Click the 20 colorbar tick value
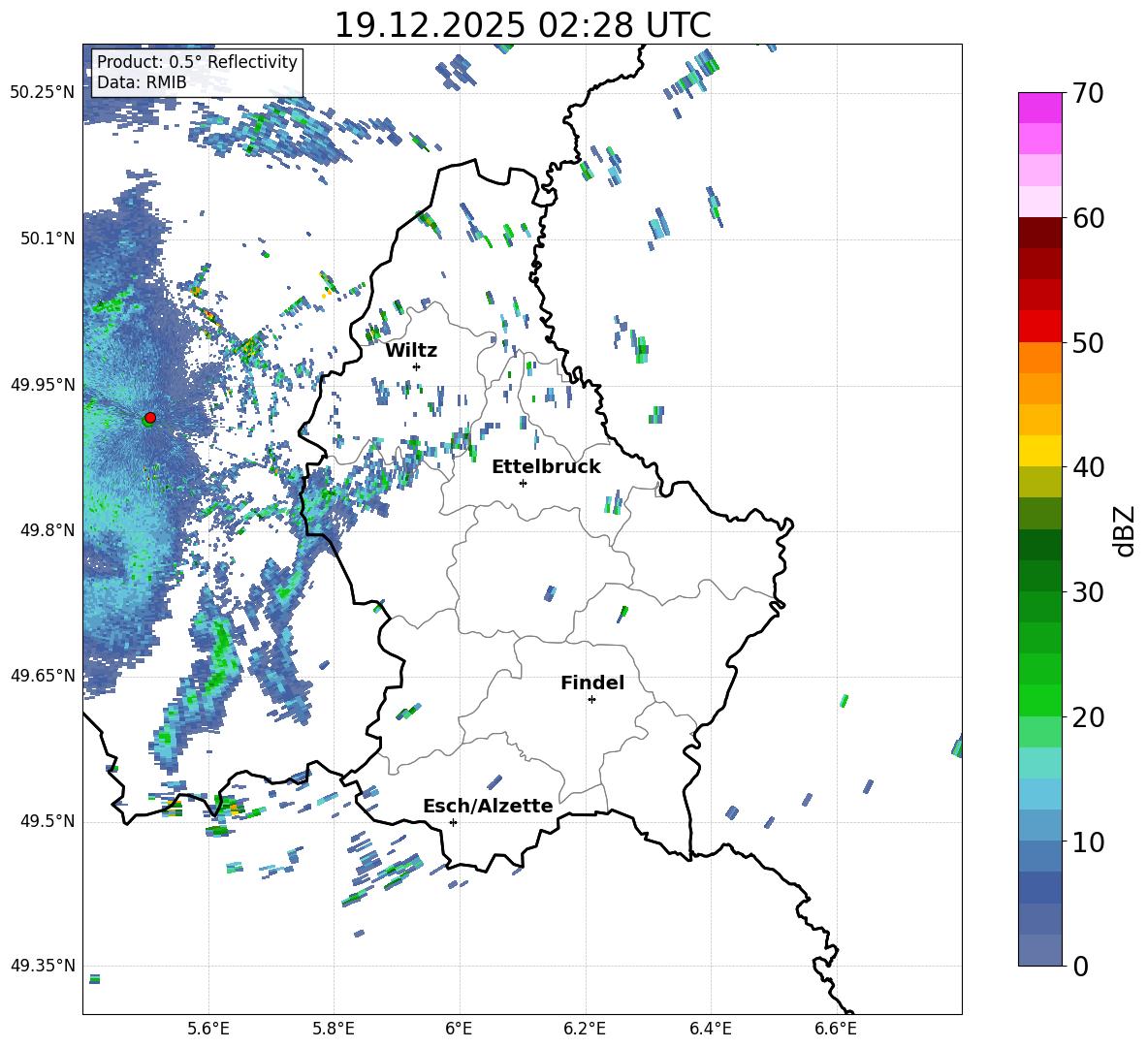1148x1048 pixels. point(1088,717)
